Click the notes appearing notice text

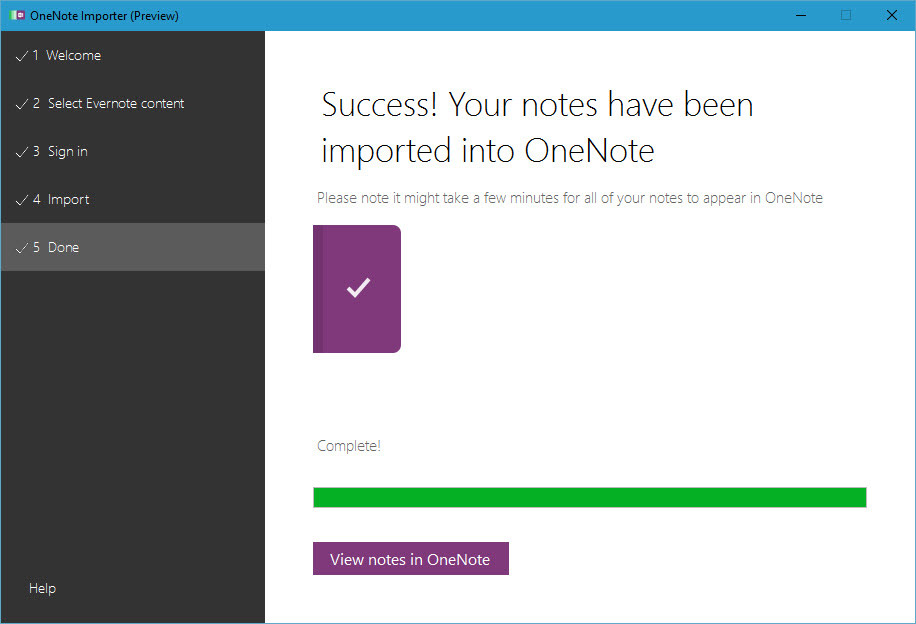tap(570, 197)
